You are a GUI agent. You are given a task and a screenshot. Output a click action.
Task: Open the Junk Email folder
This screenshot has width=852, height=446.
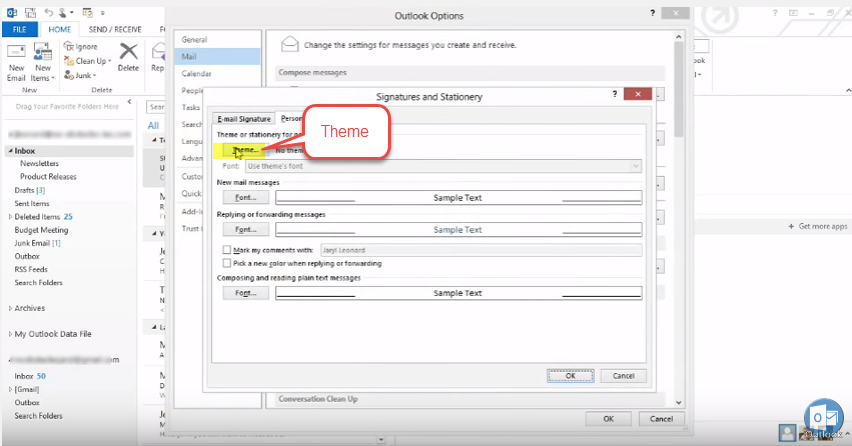(x=37, y=243)
